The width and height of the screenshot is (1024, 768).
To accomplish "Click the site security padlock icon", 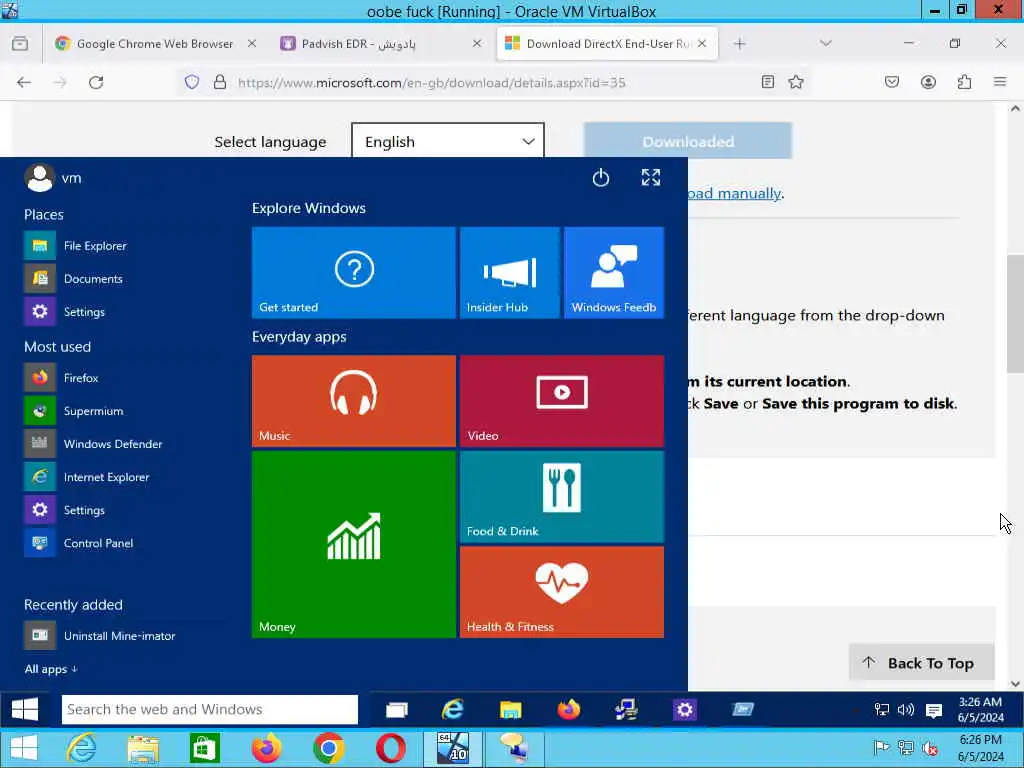I will (220, 82).
